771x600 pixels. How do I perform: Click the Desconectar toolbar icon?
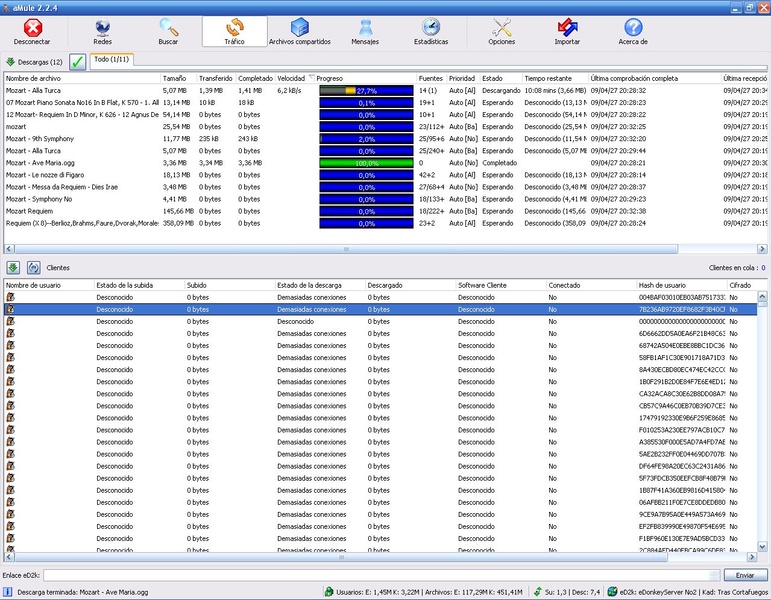coord(32,28)
